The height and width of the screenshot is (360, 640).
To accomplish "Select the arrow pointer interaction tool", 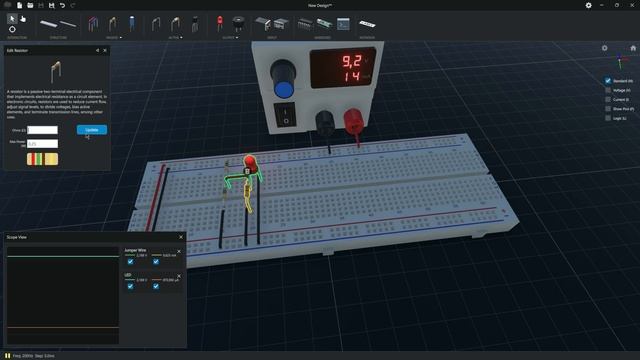I will point(12,18).
